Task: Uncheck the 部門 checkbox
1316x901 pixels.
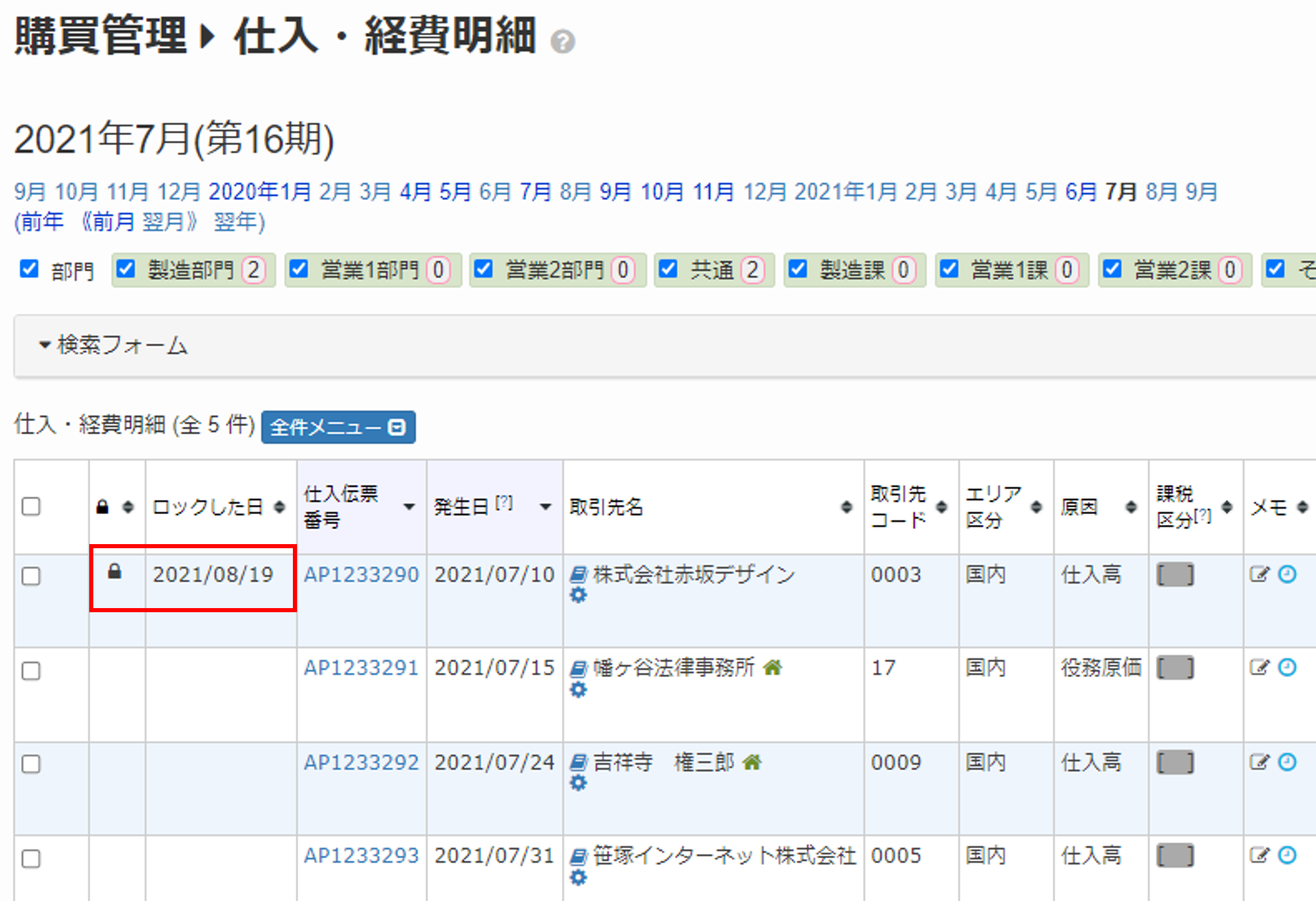Action: [x=29, y=269]
